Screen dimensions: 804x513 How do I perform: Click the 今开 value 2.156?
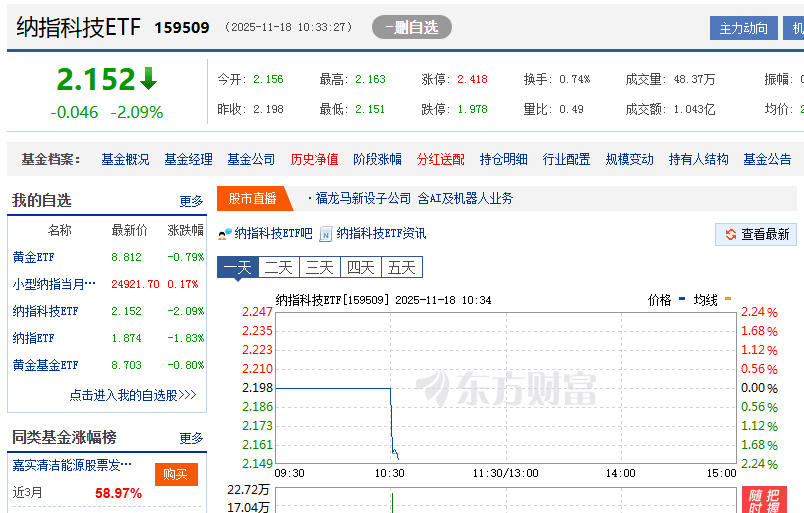[268, 80]
